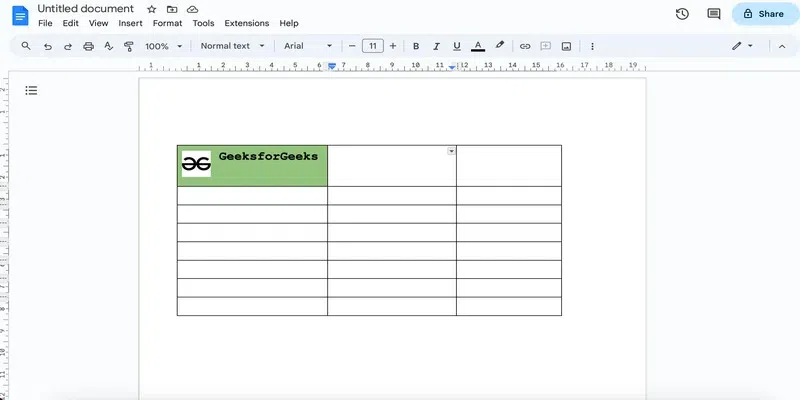Undo the last action
Viewport: 800px width, 400px height.
(x=47, y=46)
